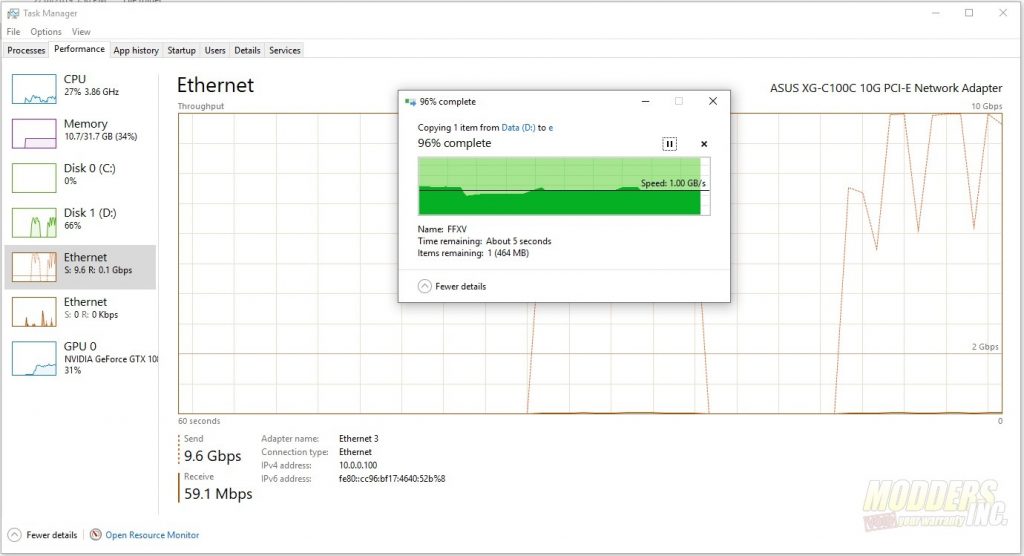Select the Memory mini graph thumbnail
Image resolution: width=1024 pixels, height=556 pixels.
(x=34, y=133)
